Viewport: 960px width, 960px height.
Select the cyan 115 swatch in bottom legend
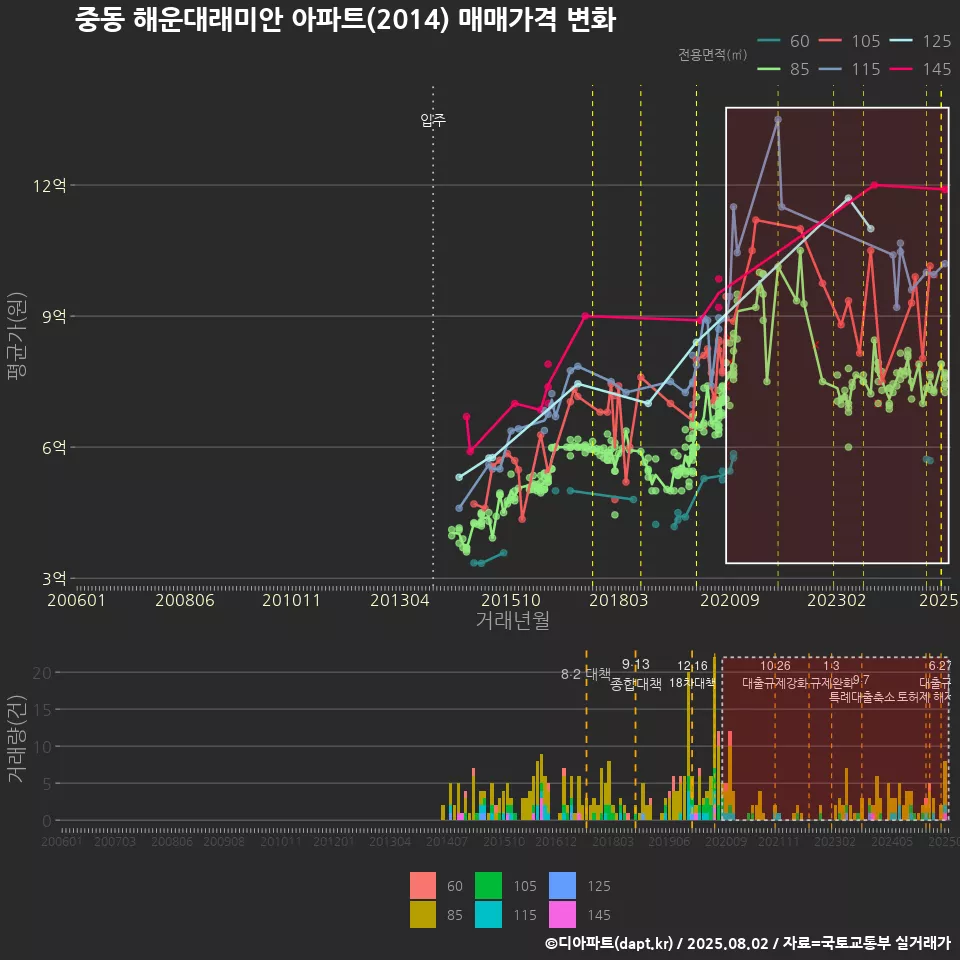click(489, 914)
